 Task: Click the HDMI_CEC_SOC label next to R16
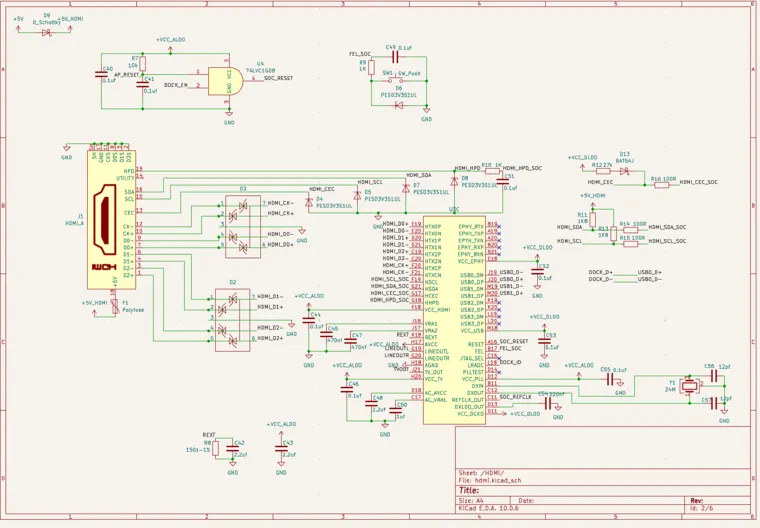tap(698, 182)
